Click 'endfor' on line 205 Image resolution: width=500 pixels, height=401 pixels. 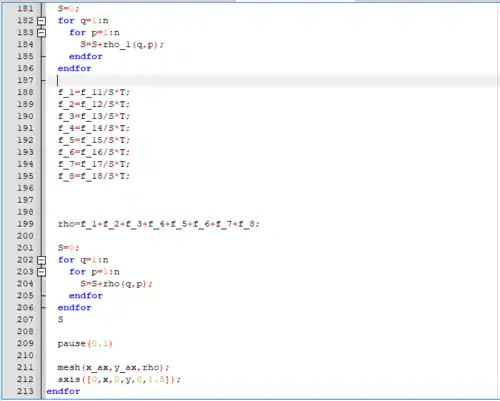[x=86, y=296]
